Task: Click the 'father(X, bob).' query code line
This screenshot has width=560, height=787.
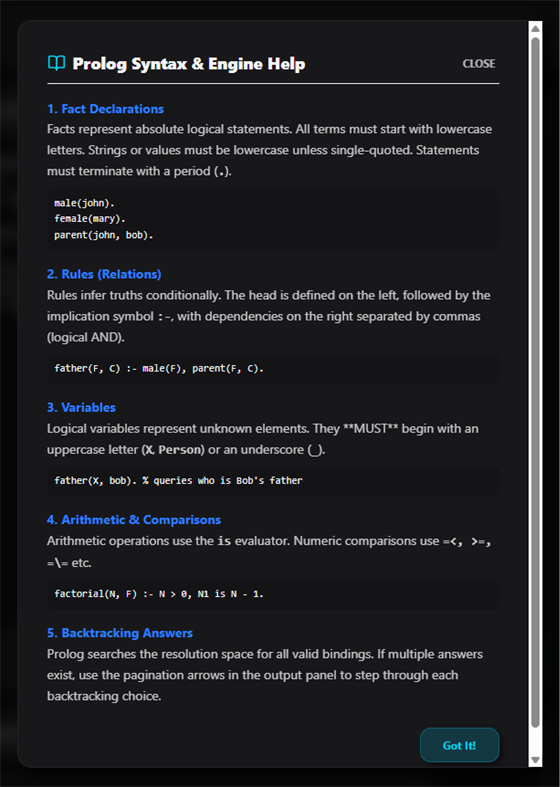Action: click(178, 480)
